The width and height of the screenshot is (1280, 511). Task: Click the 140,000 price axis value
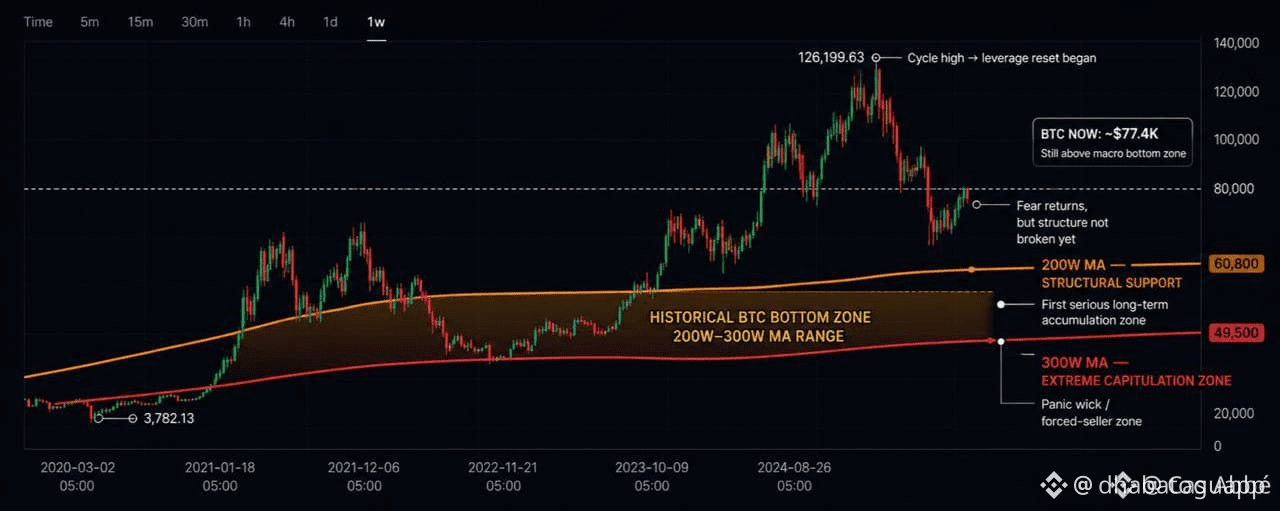tap(1237, 43)
